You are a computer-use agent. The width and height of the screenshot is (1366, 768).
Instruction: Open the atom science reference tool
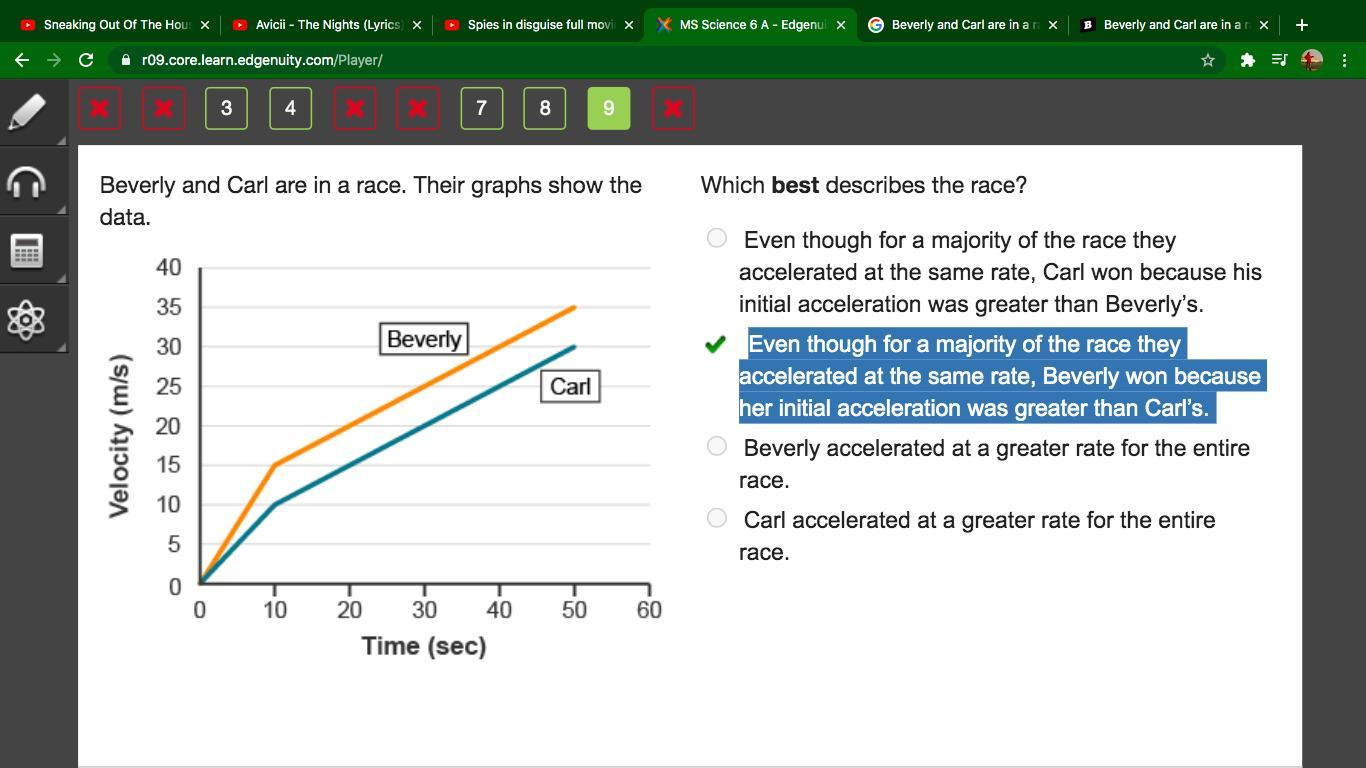27,320
